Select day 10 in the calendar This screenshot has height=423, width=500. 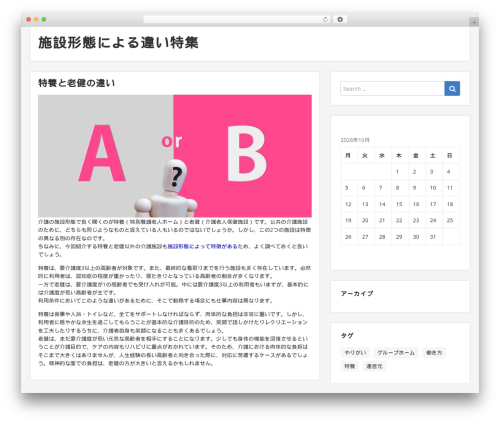pyautogui.click(x=433, y=188)
